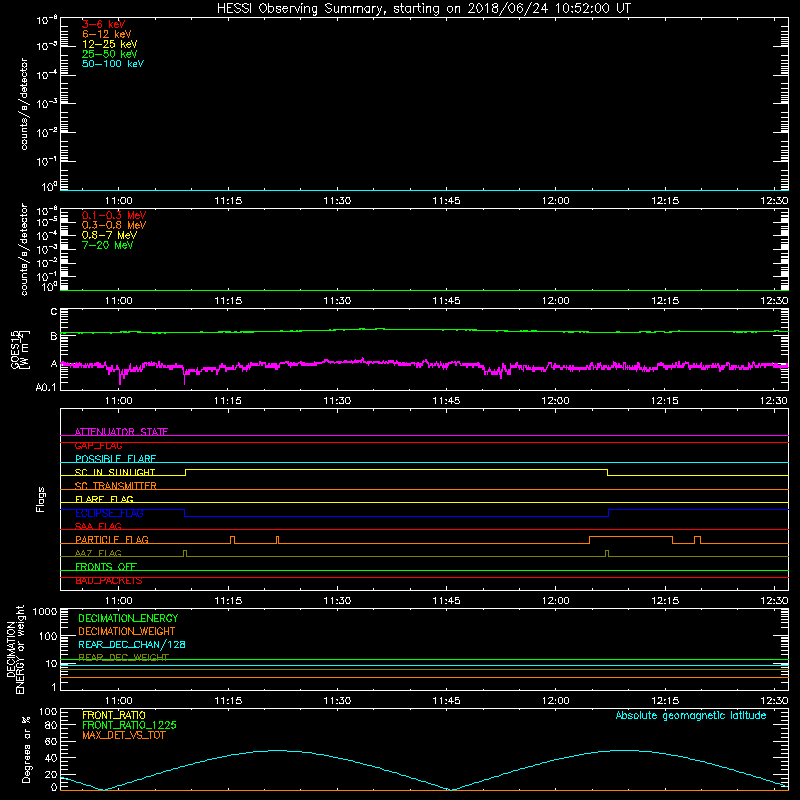
Task: Click the REAR_DEC_WEIGHT legend label
Action: coord(123,657)
